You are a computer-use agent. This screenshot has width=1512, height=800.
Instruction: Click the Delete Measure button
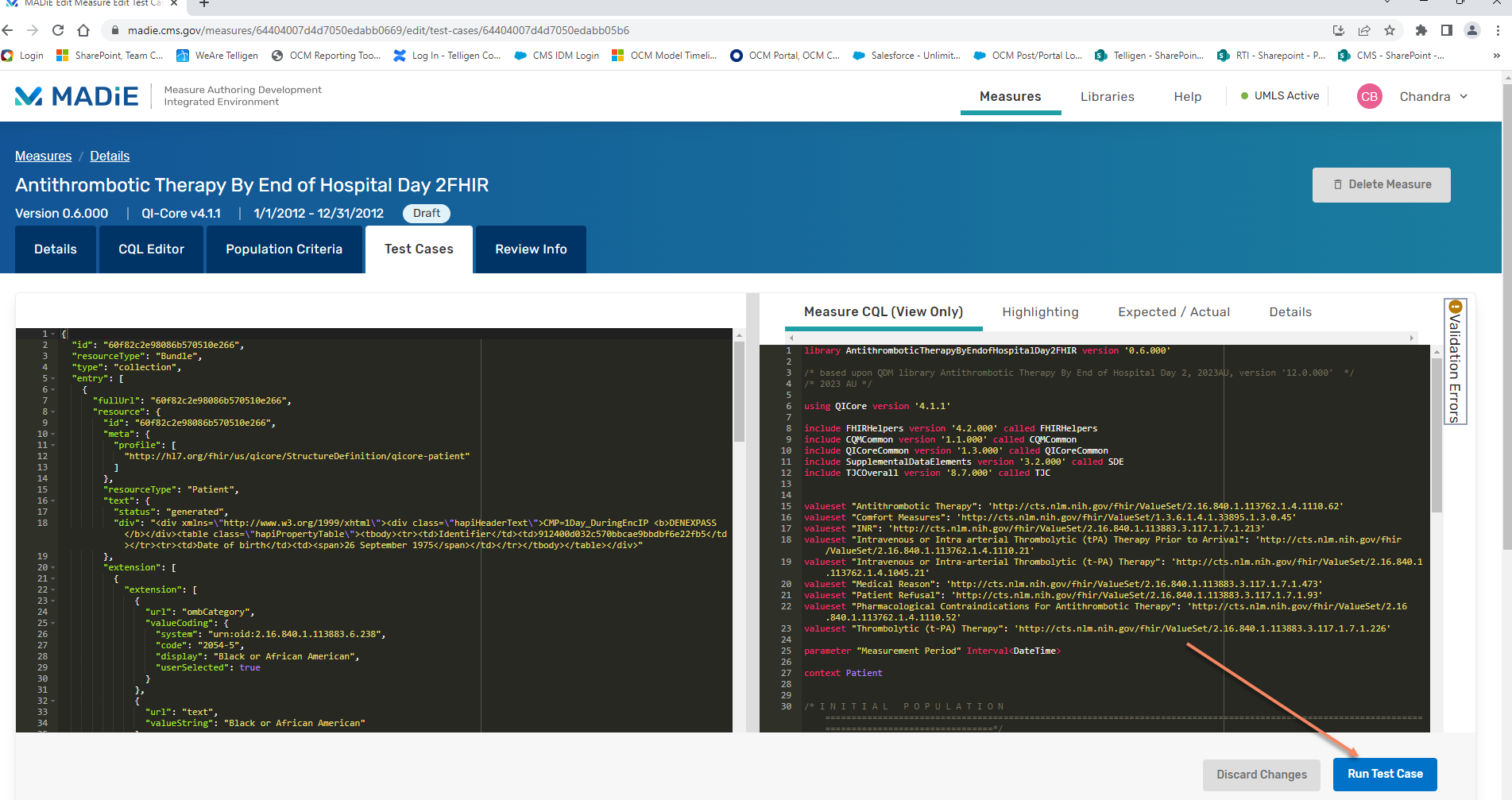(1381, 184)
